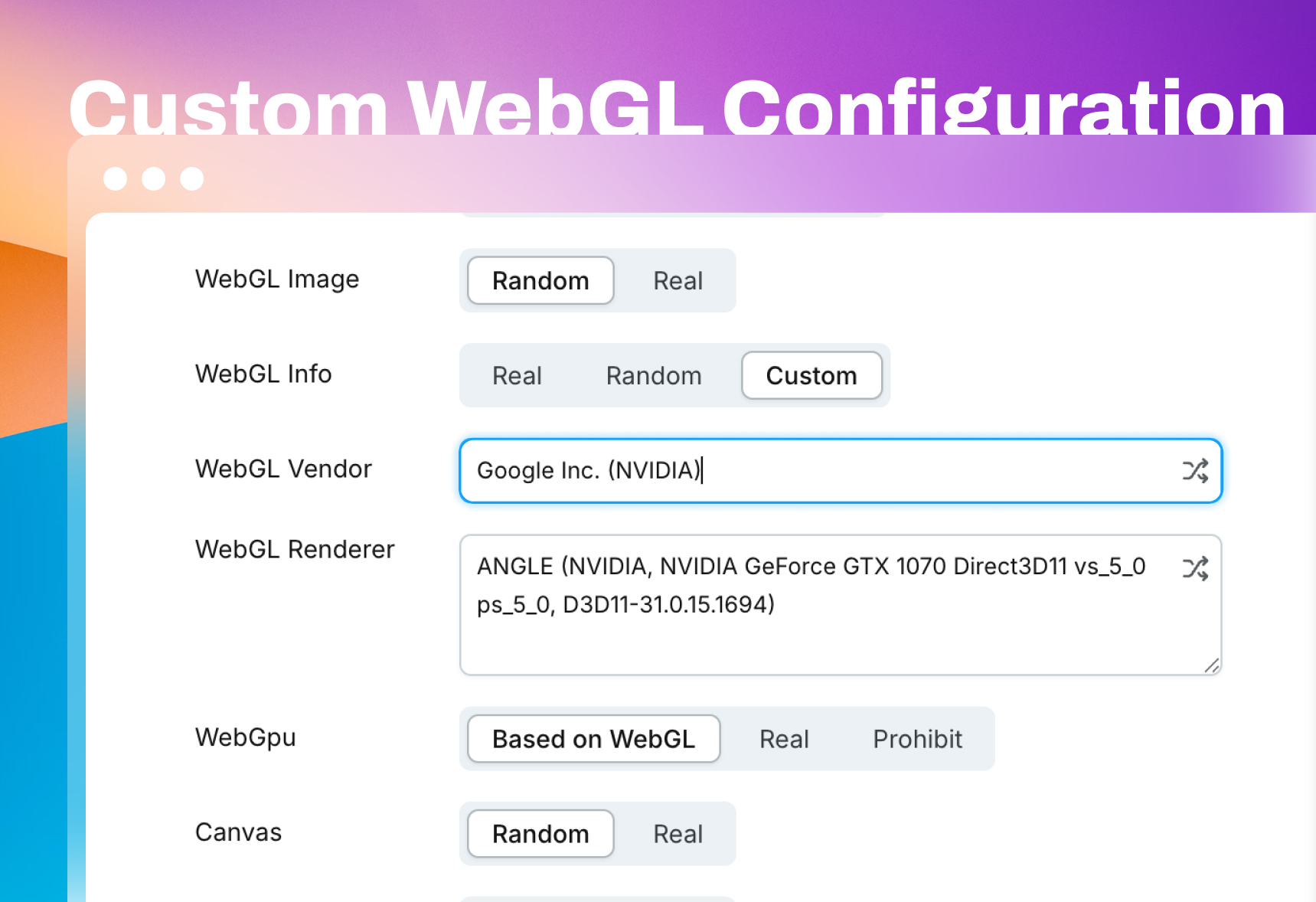Select Real for WebGL Image
1316x902 pixels.
[678, 281]
